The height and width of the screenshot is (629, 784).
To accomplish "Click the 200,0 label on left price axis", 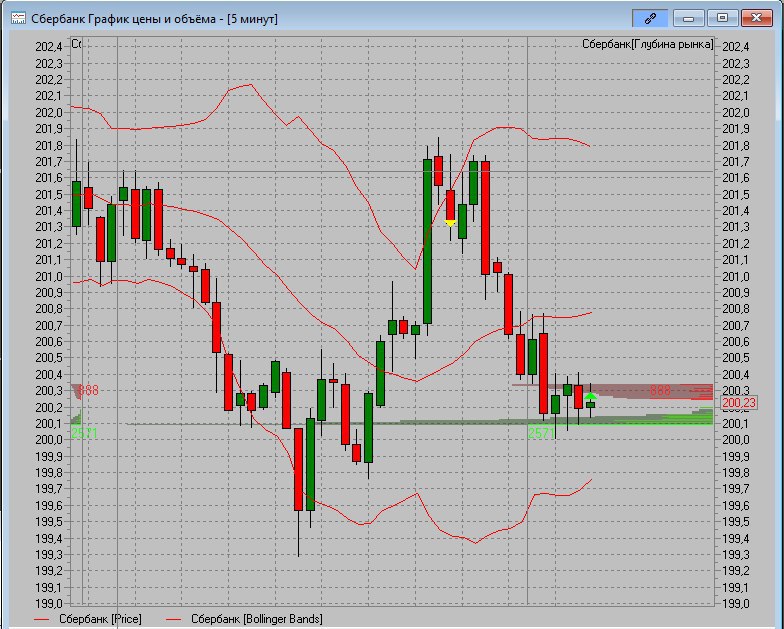I will 49,440.
